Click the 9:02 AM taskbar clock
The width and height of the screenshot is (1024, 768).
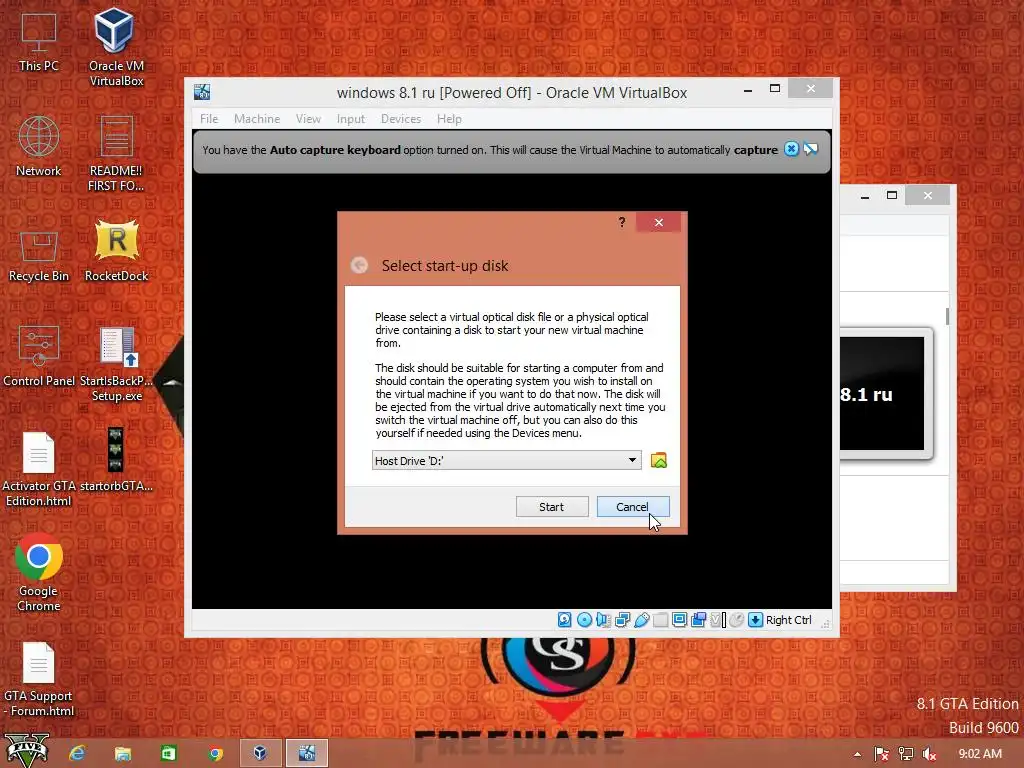tap(980, 754)
